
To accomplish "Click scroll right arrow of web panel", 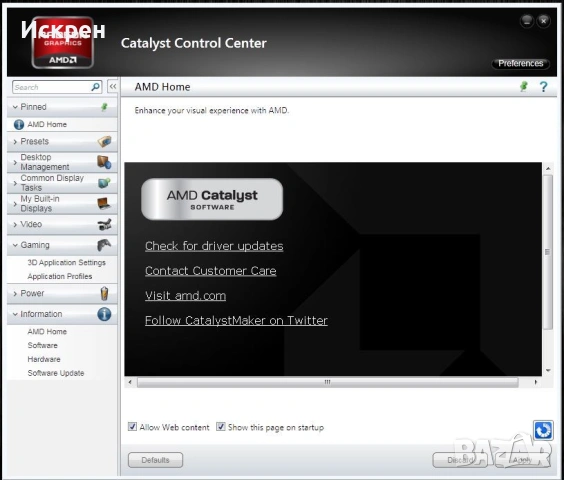I will tap(536, 382).
